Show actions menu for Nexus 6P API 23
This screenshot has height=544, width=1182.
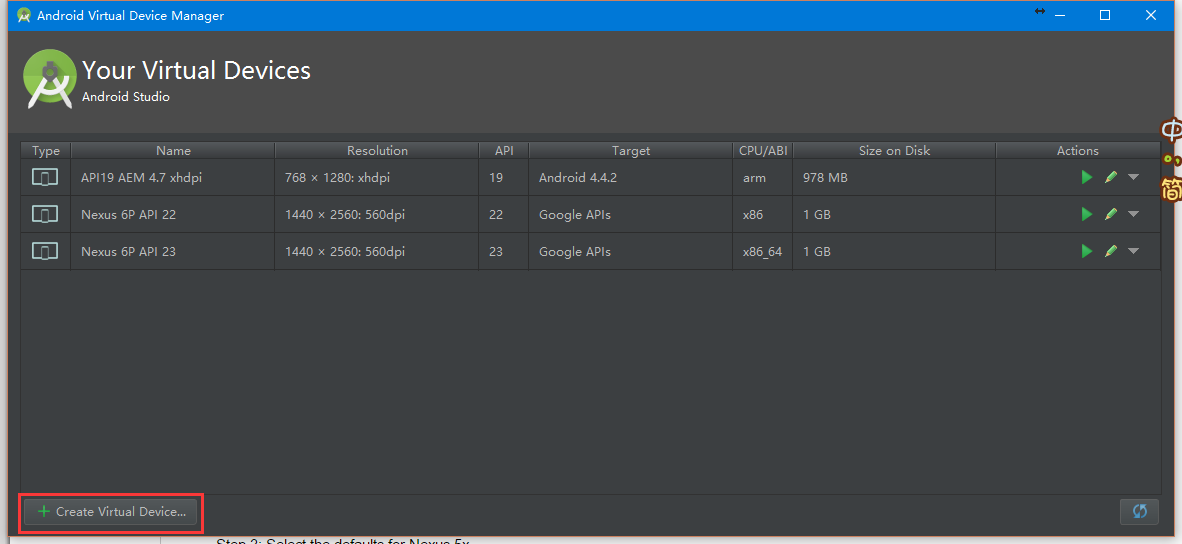coord(1133,251)
